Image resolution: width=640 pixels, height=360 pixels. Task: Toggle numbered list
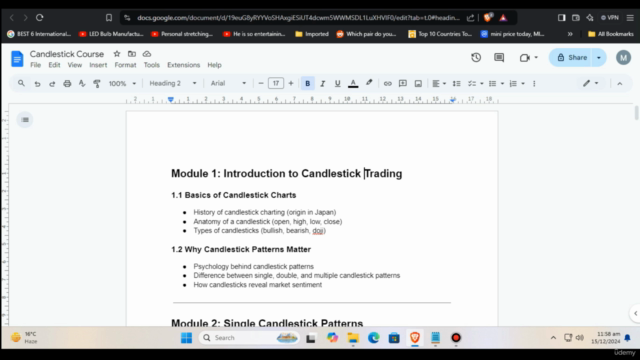coord(513,84)
